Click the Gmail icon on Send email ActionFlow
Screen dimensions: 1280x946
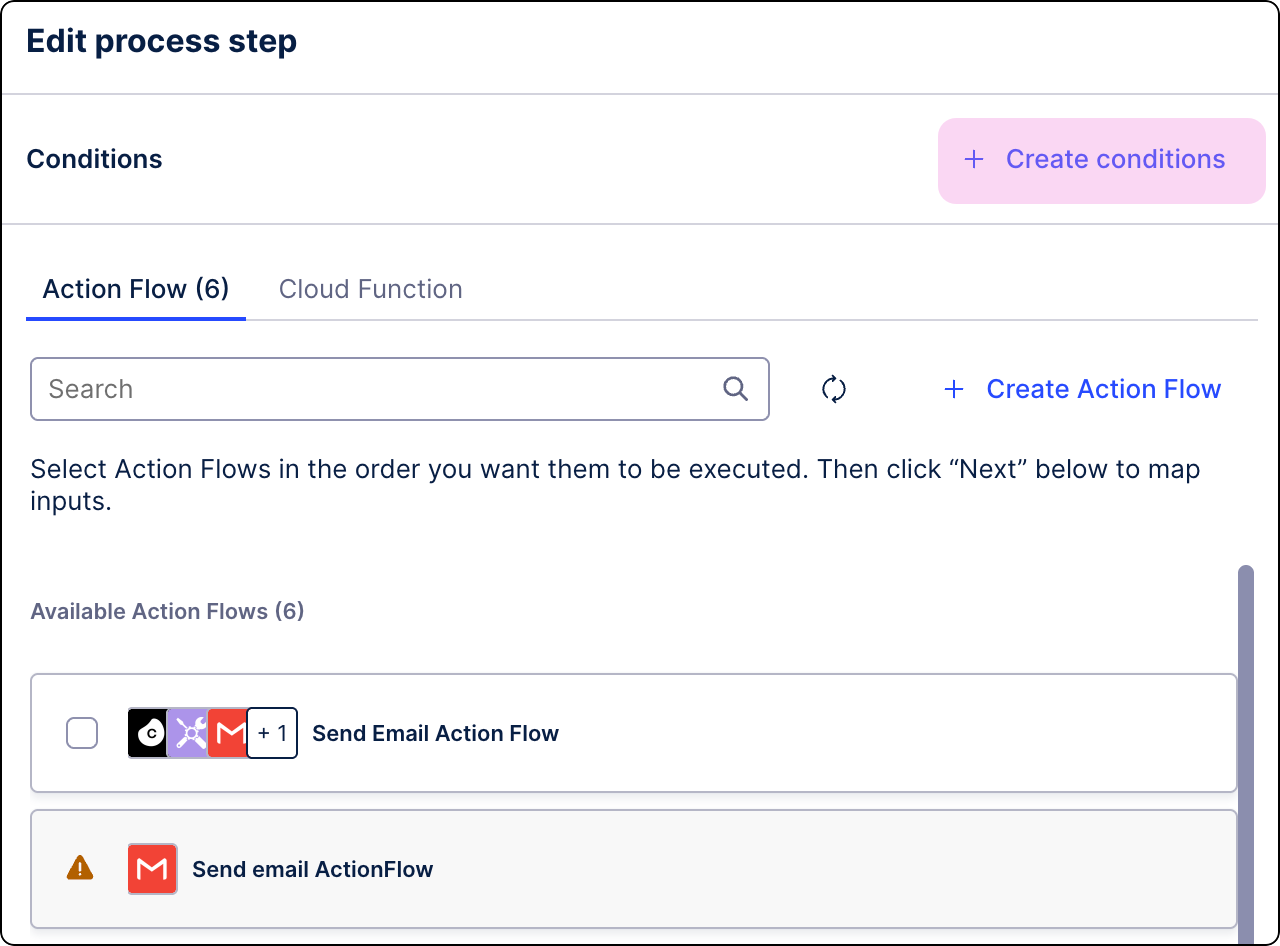coord(152,869)
